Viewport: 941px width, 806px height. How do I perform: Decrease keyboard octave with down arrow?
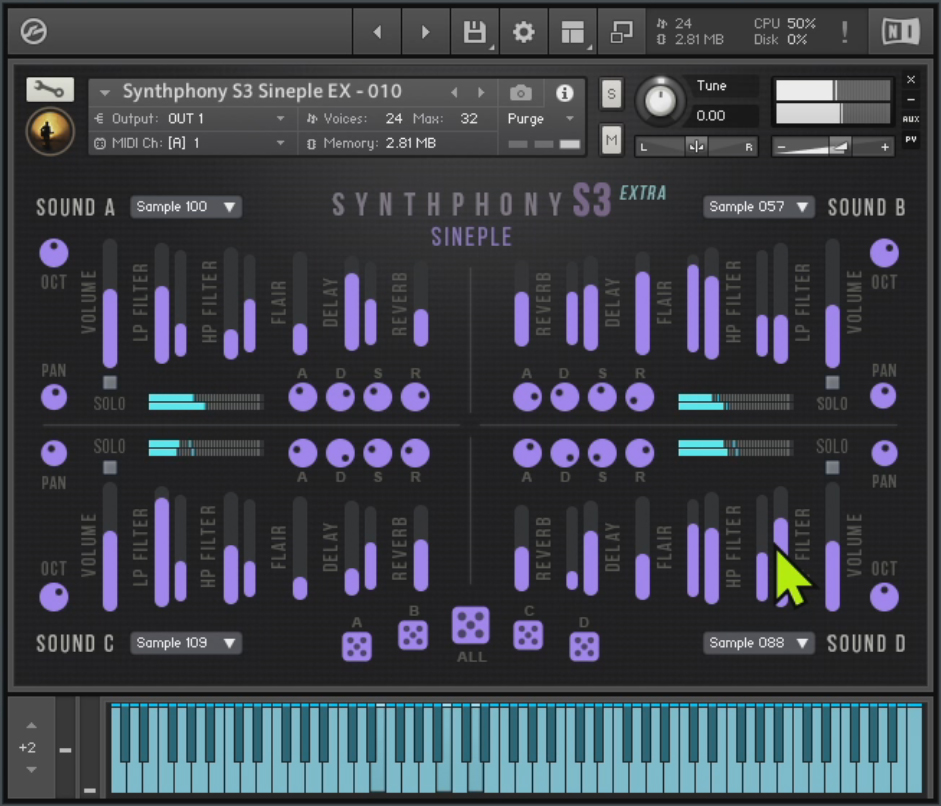click(x=32, y=770)
